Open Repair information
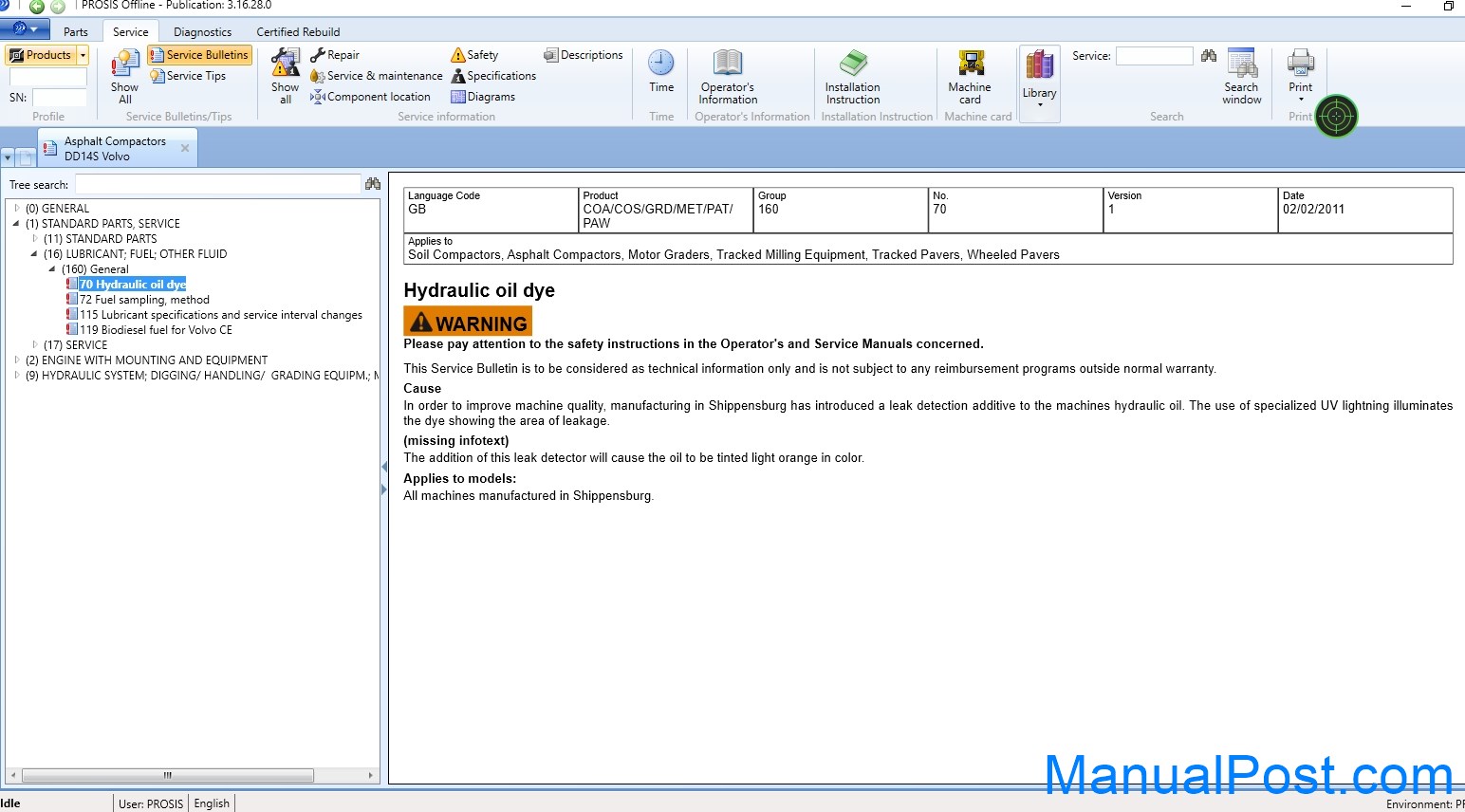Image resolution: width=1465 pixels, height=812 pixels. [x=335, y=55]
